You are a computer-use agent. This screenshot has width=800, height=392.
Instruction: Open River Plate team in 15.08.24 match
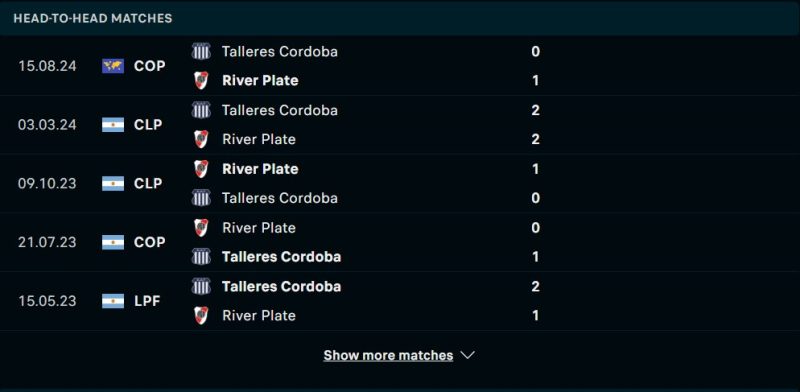point(260,81)
